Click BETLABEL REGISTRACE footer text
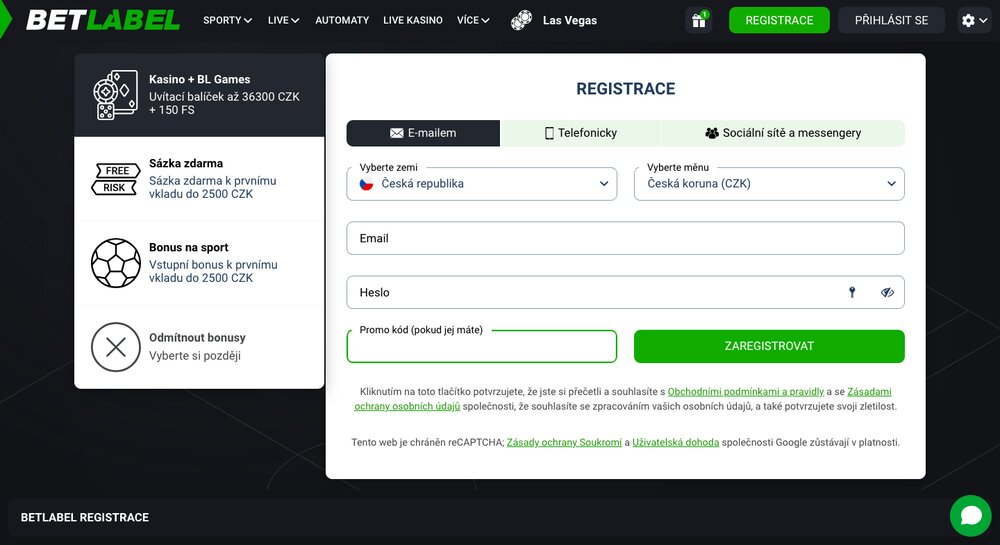Image resolution: width=1000 pixels, height=545 pixels. click(85, 518)
